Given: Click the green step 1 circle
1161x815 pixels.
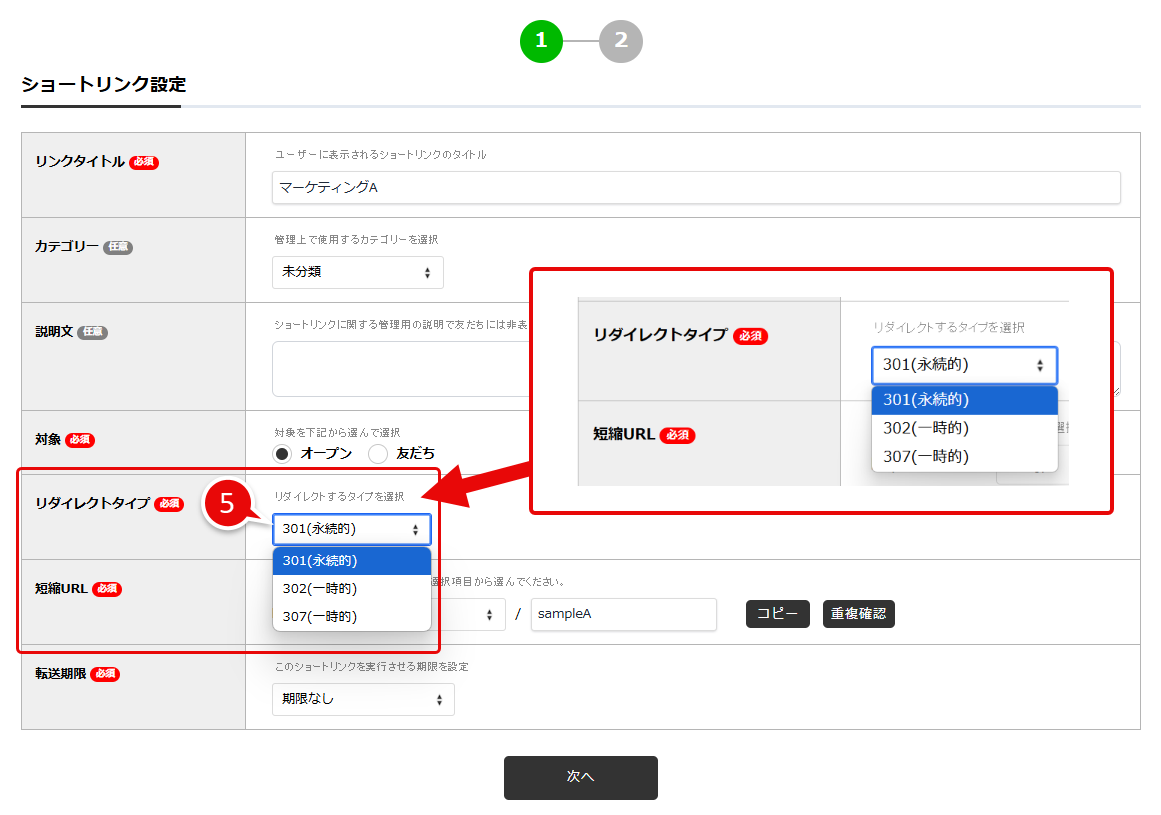Looking at the screenshot, I should click(x=541, y=41).
